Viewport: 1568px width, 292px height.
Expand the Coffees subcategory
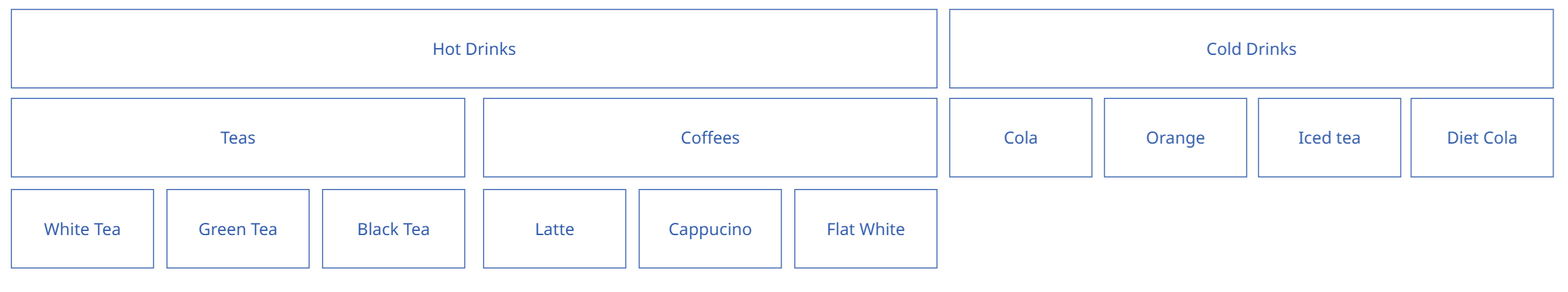coord(710,138)
